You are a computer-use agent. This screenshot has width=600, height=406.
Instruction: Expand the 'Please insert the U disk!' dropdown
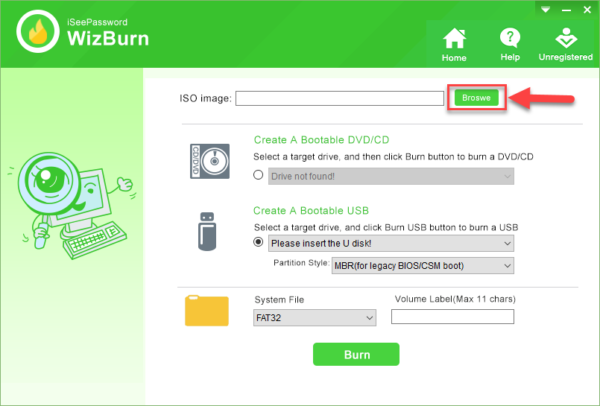[x=391, y=243]
